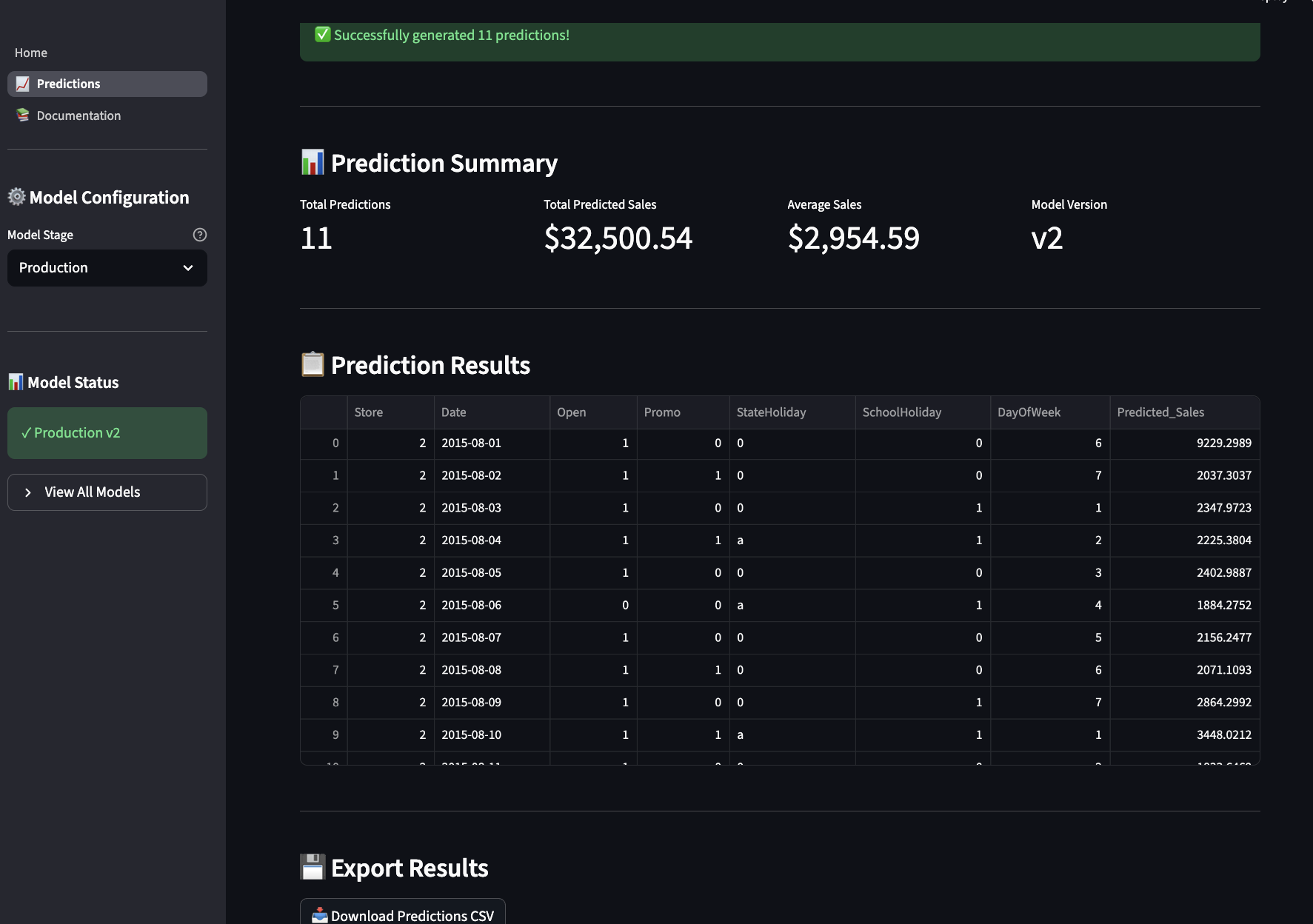The image size is (1313, 924).
Task: Click the chevron on the Production selector
Action: click(187, 268)
